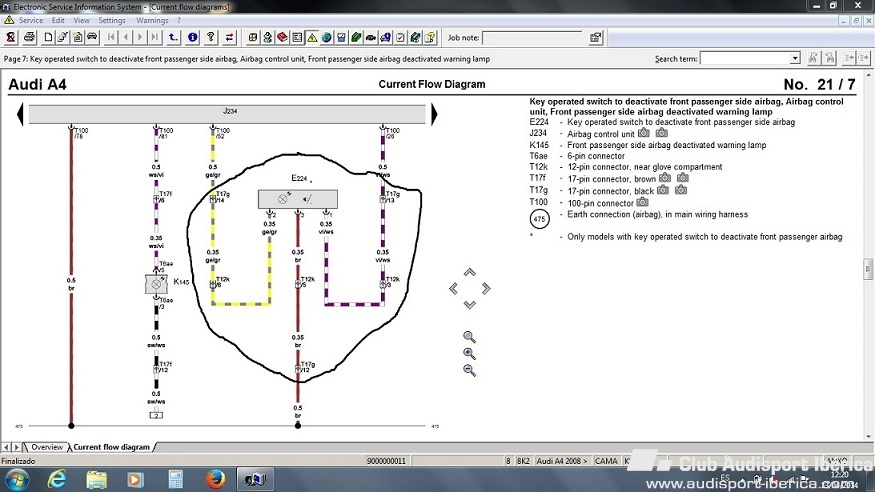Go to next page arrow

(x=140, y=37)
